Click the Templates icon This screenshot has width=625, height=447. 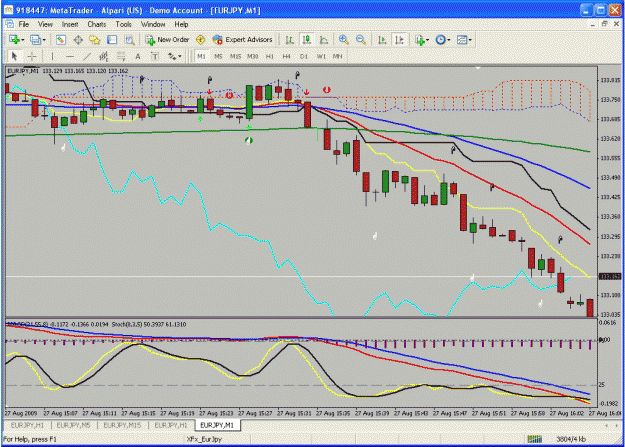click(x=462, y=40)
